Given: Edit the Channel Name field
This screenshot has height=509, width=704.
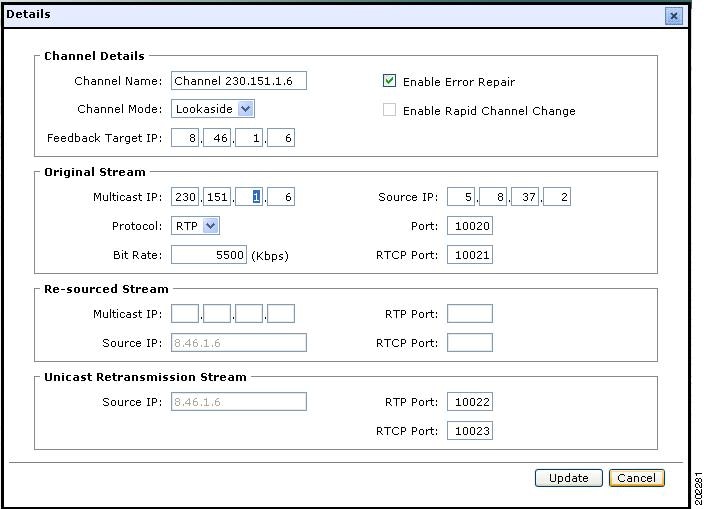Looking at the screenshot, I should (x=239, y=81).
